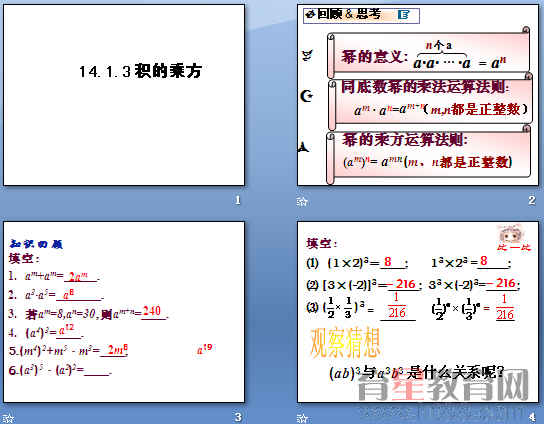Screen dimensions: 544x424
Task: Click the question (ab)³与a³b³是什么关系呢
Action: pyautogui.click(x=416, y=373)
